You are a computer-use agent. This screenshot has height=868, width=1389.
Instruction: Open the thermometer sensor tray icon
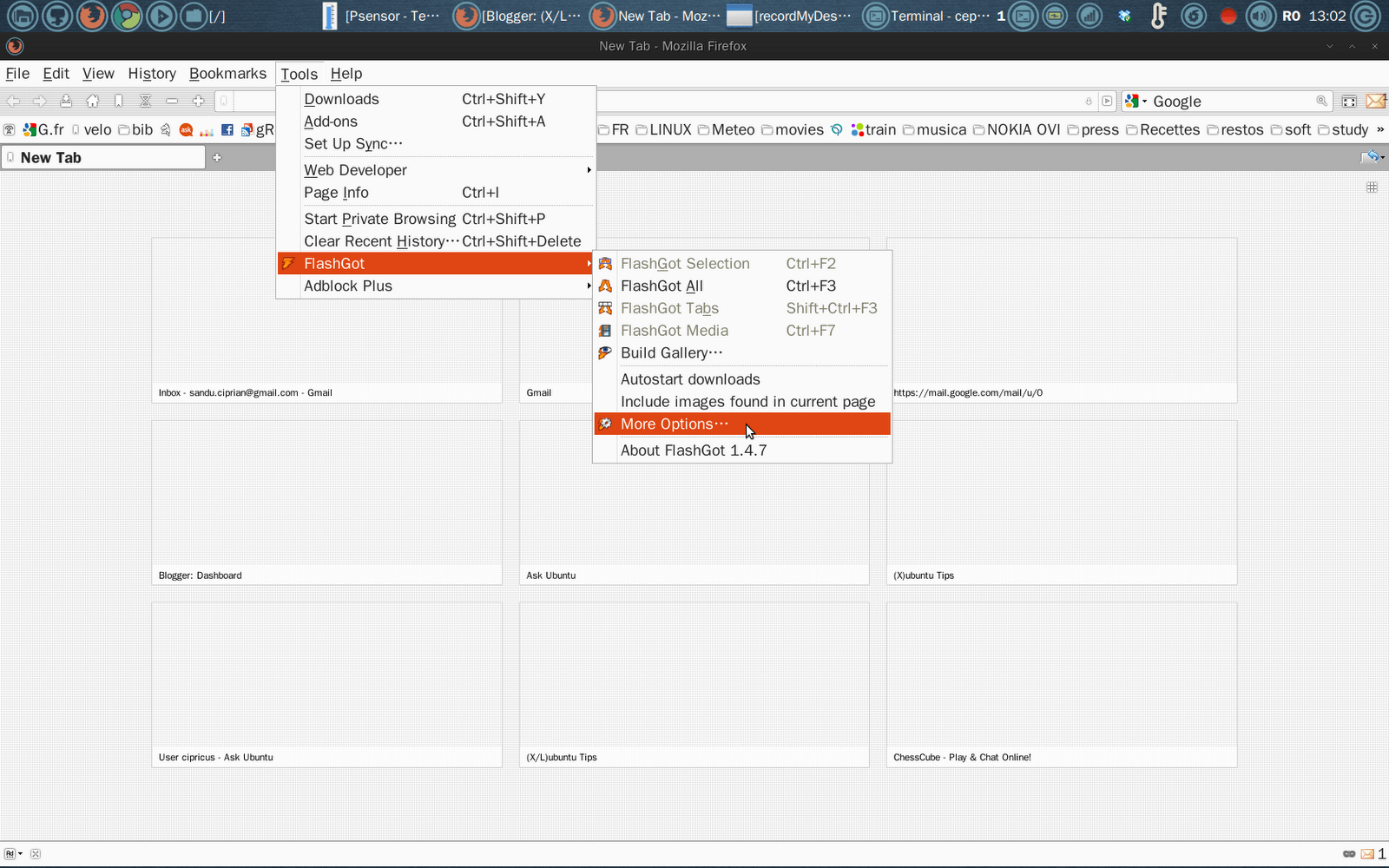click(x=1159, y=16)
